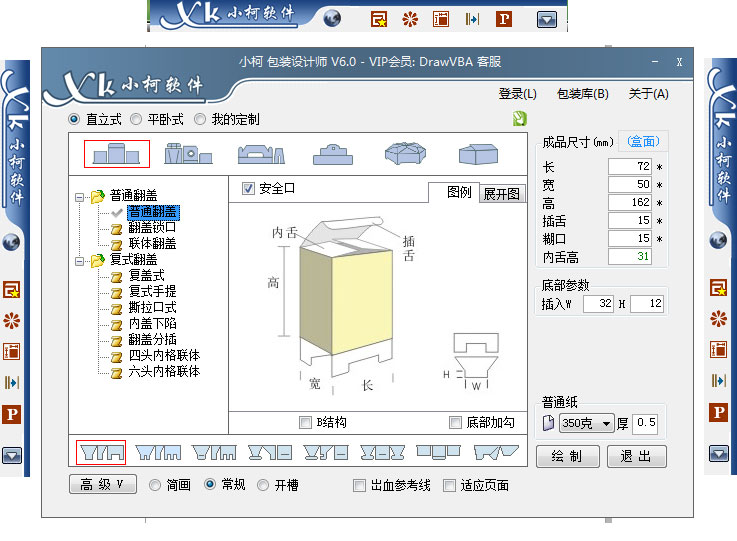Image resolution: width=737 pixels, height=541 pixels.
Task: Open the 登录(L) menu
Action: (x=517, y=94)
